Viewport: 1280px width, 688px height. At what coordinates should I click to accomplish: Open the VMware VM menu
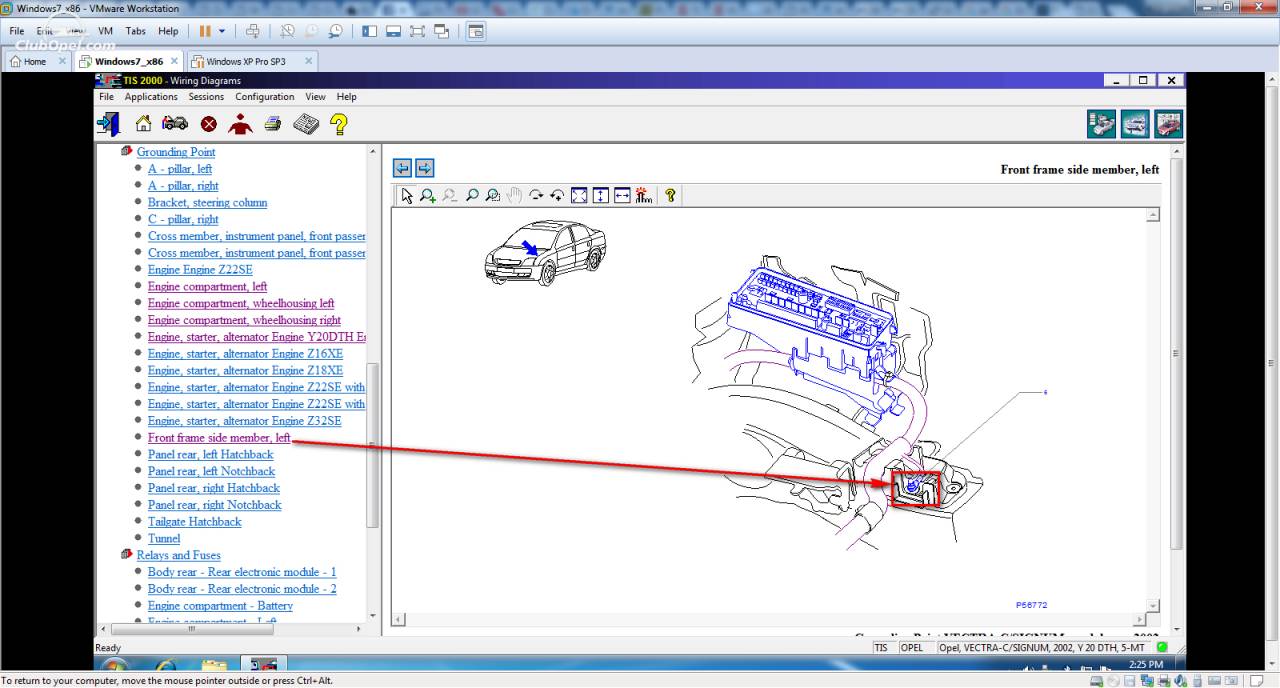pyautogui.click(x=105, y=31)
